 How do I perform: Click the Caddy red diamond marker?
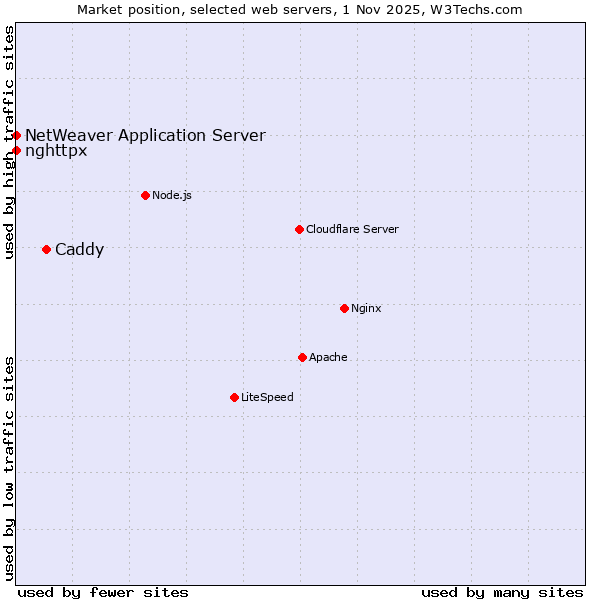46,249
